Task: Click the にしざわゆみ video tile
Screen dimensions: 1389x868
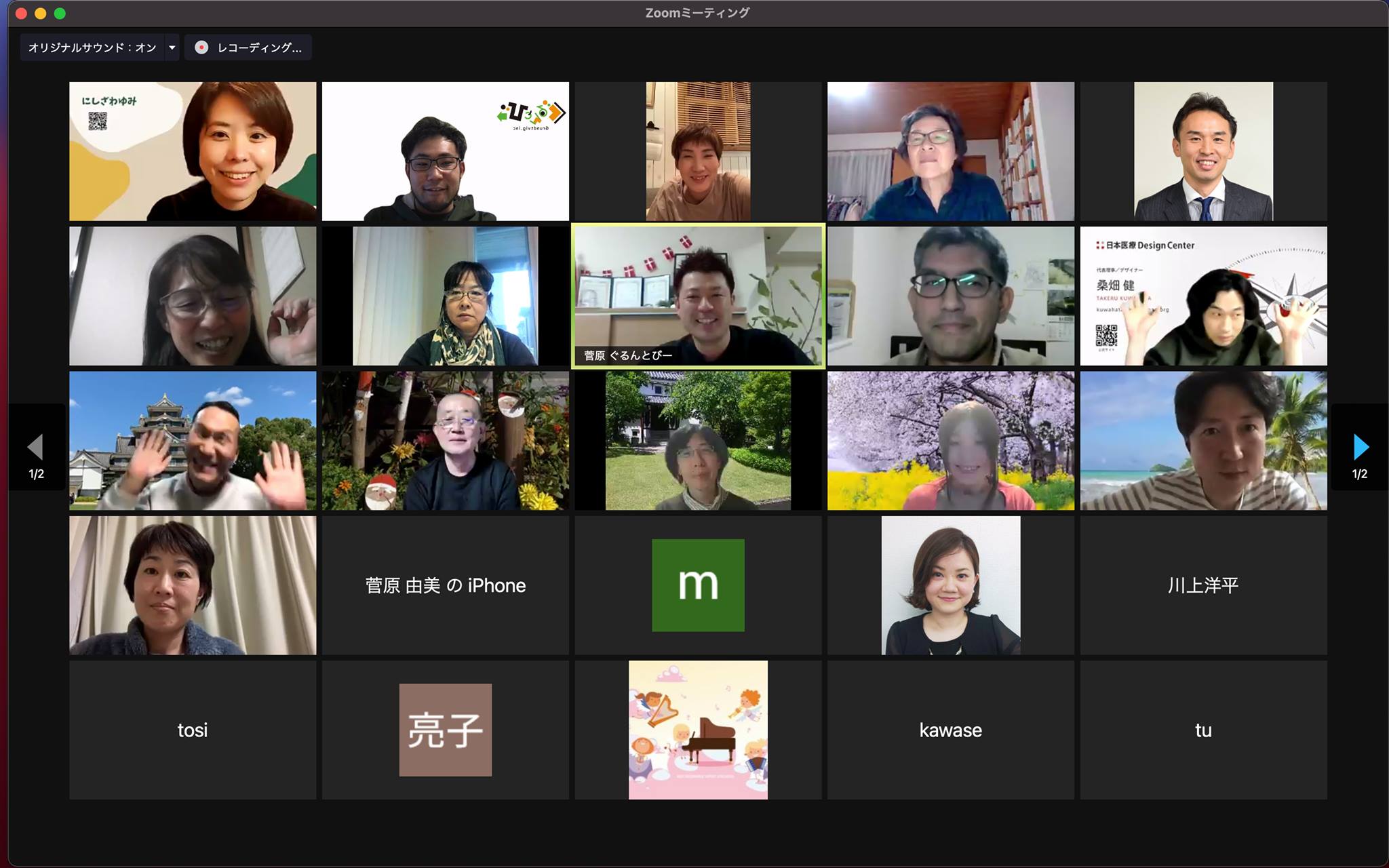Action: point(193,151)
